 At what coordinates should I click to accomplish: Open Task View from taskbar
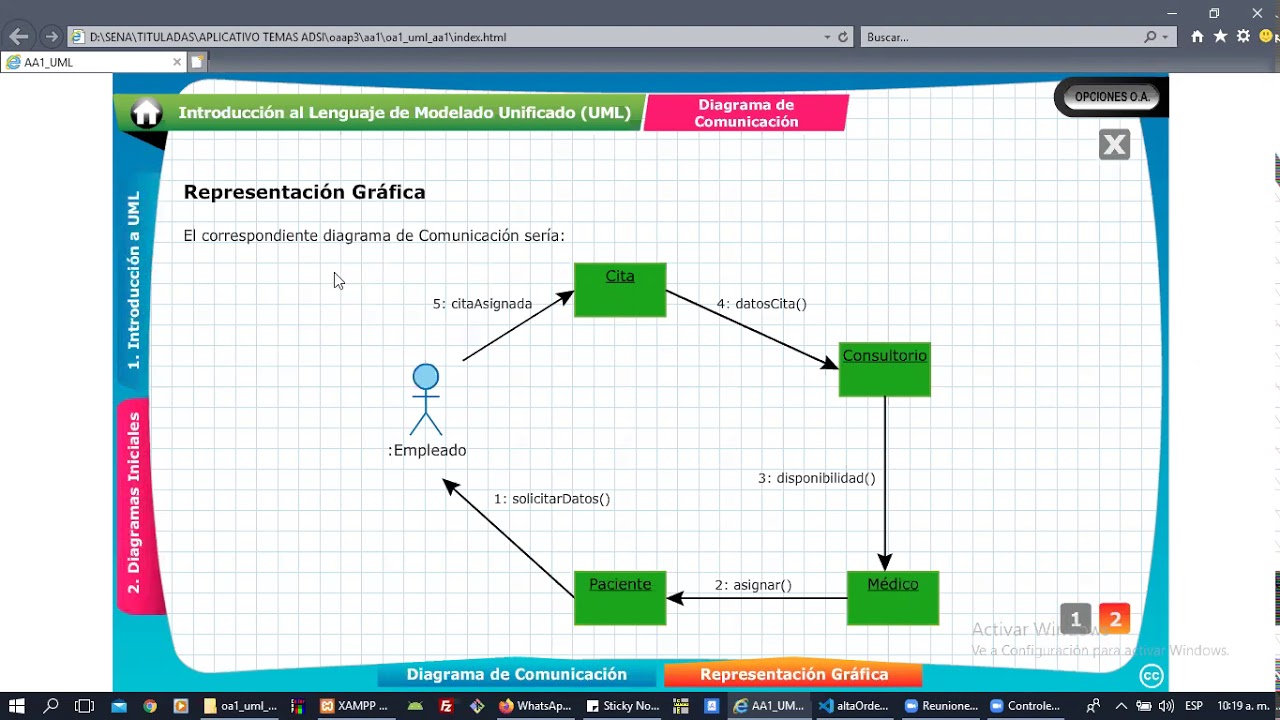pyautogui.click(x=85, y=706)
